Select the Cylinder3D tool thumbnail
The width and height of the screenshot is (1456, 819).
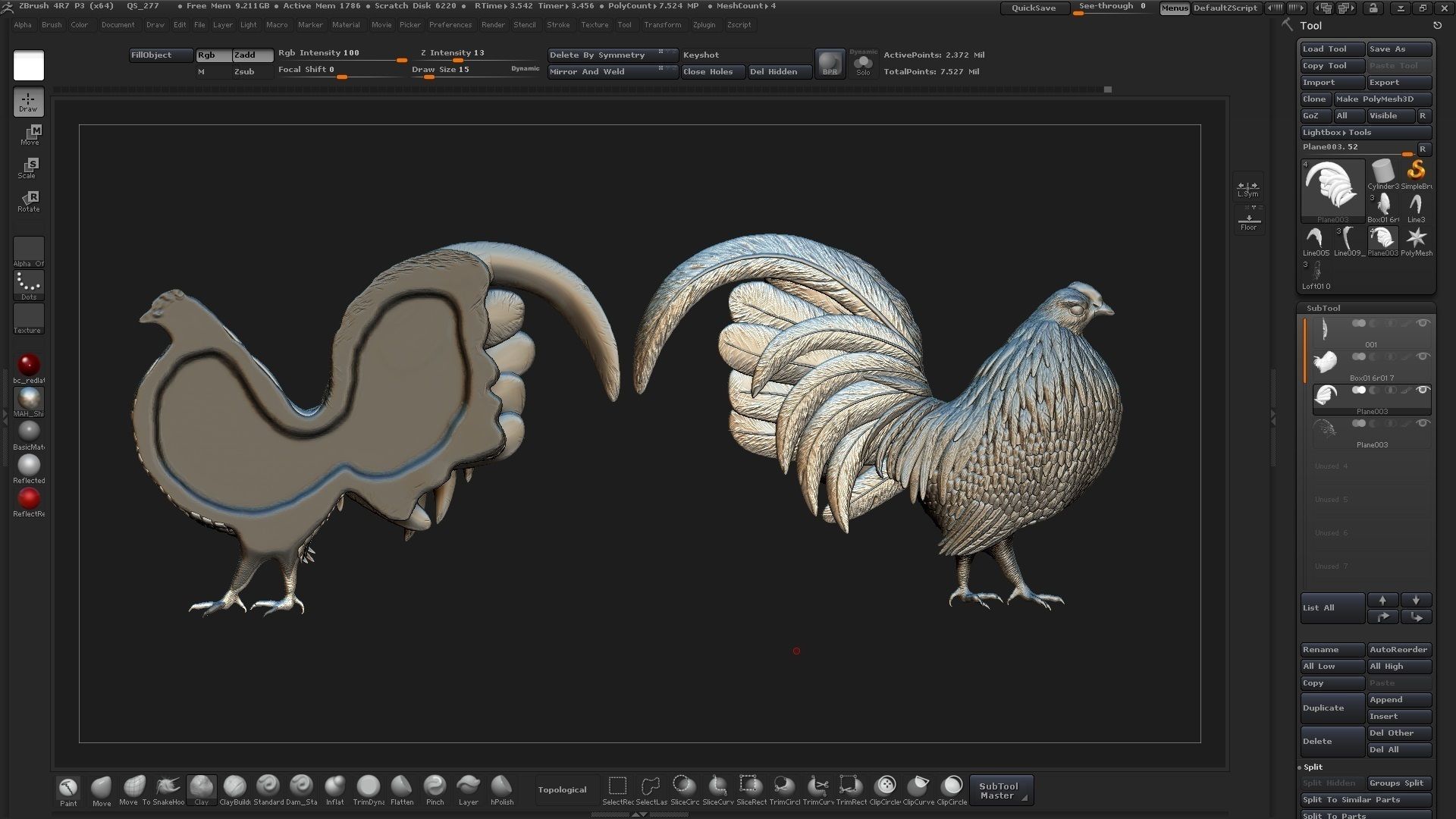(x=1382, y=174)
